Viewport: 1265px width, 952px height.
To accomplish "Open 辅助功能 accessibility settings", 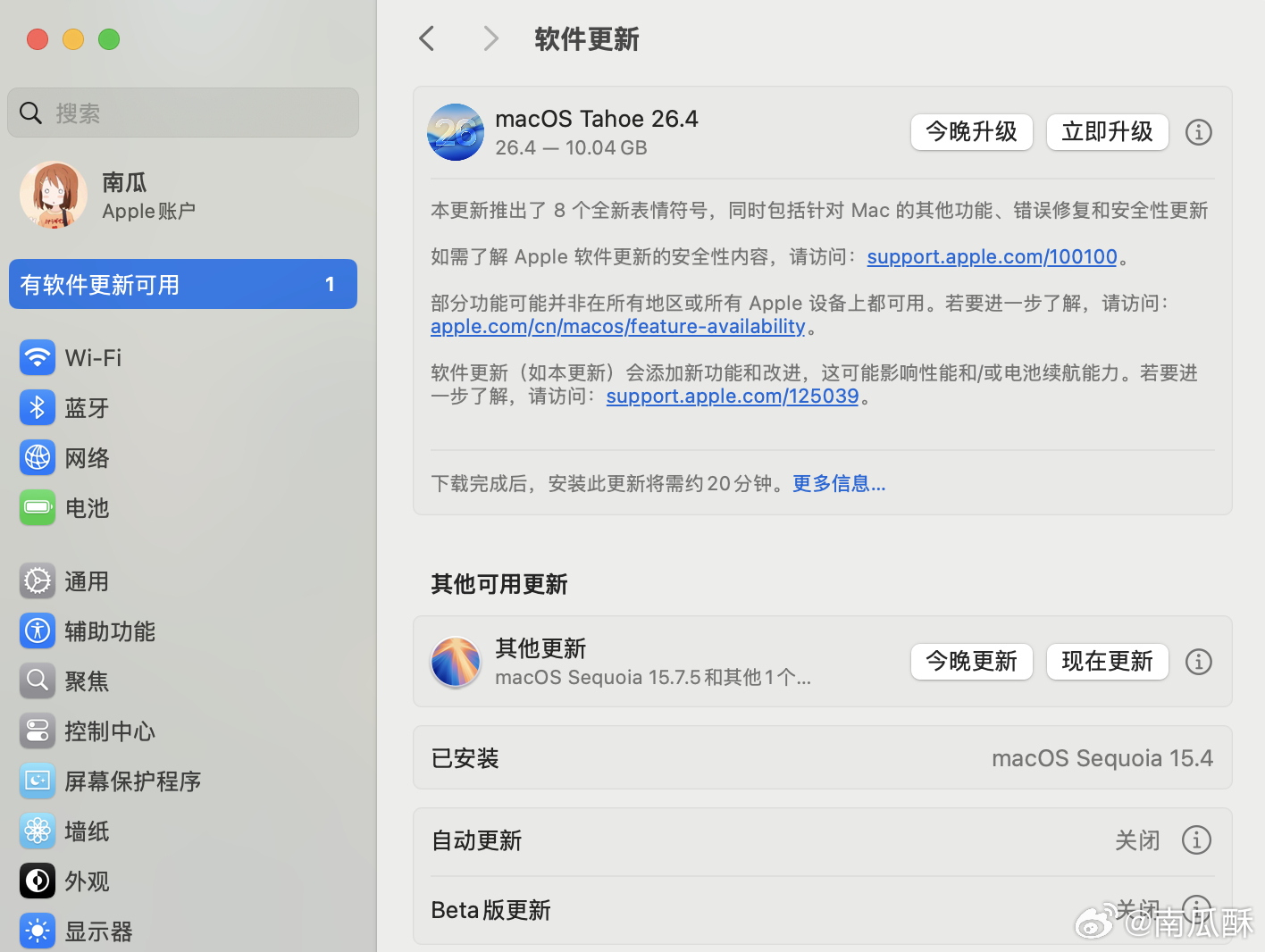I will [x=110, y=630].
